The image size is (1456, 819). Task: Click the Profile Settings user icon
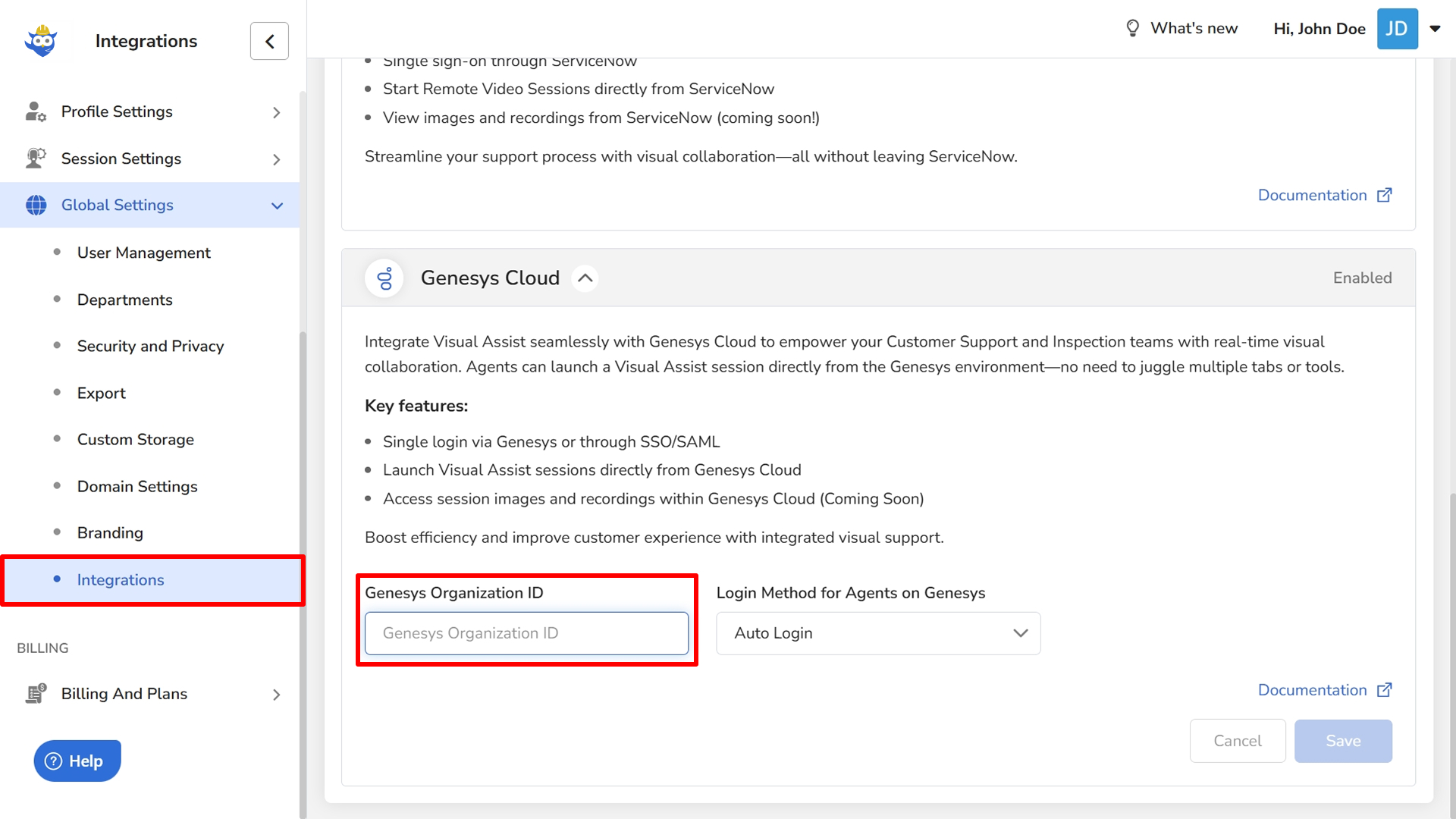pyautogui.click(x=36, y=112)
